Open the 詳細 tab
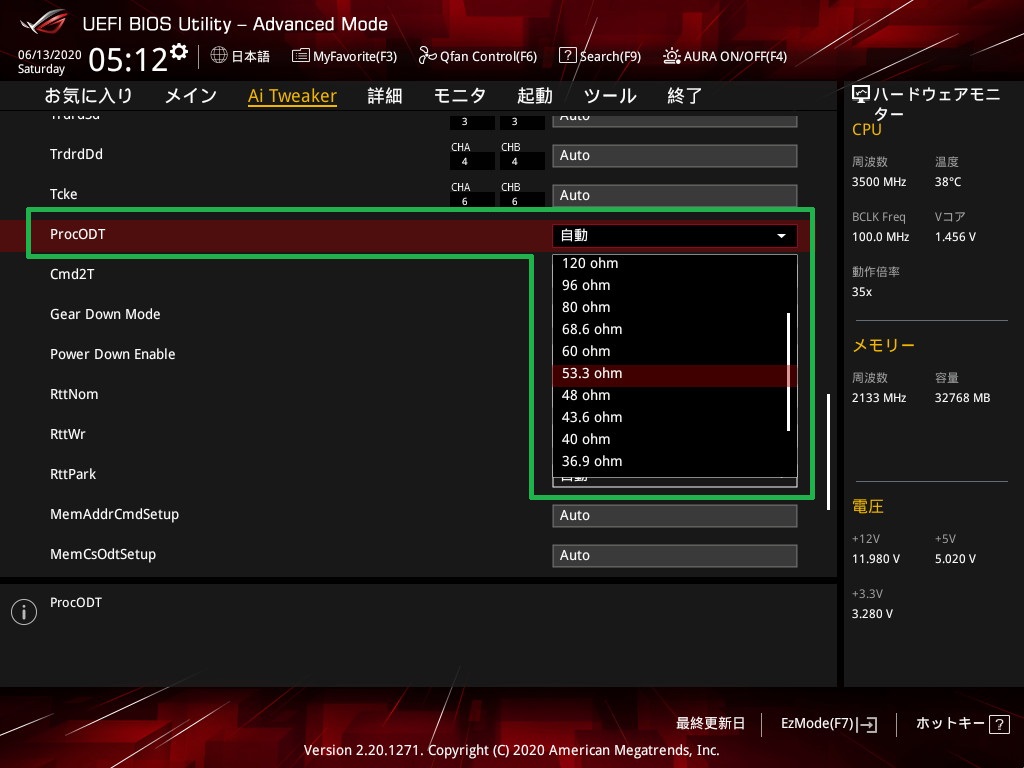The image size is (1024, 768). click(385, 96)
